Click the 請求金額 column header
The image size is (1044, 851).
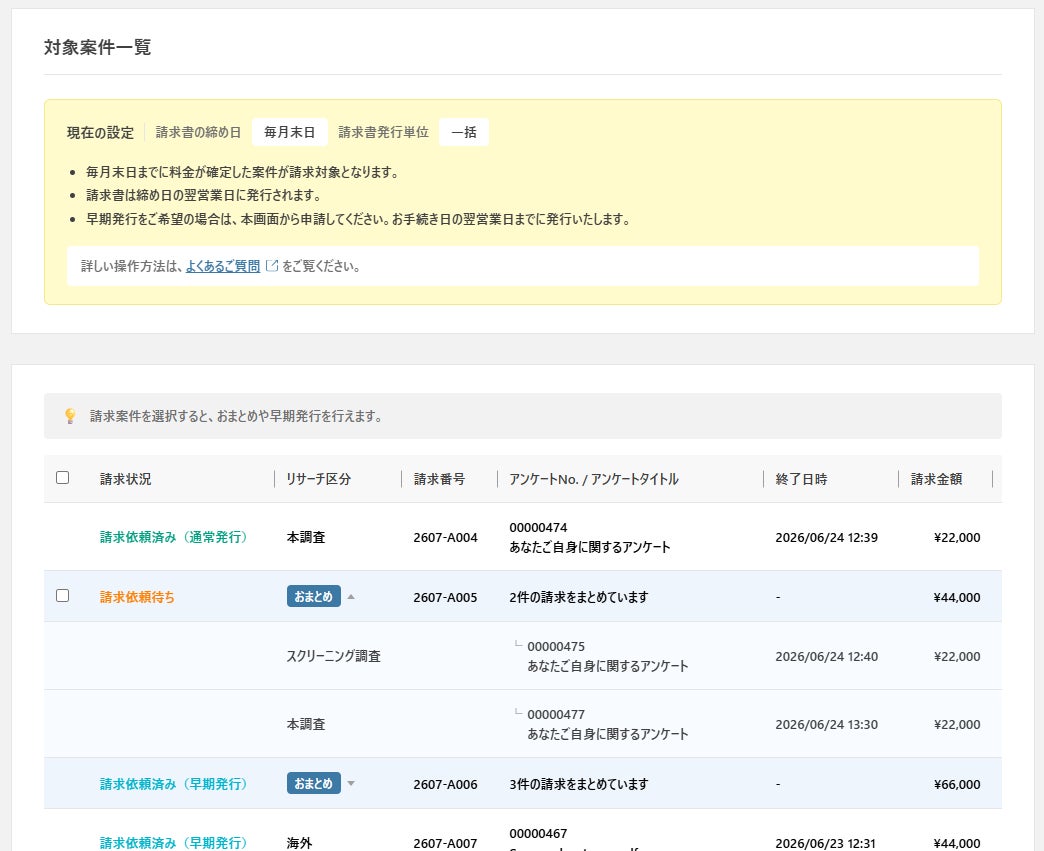tap(937, 479)
